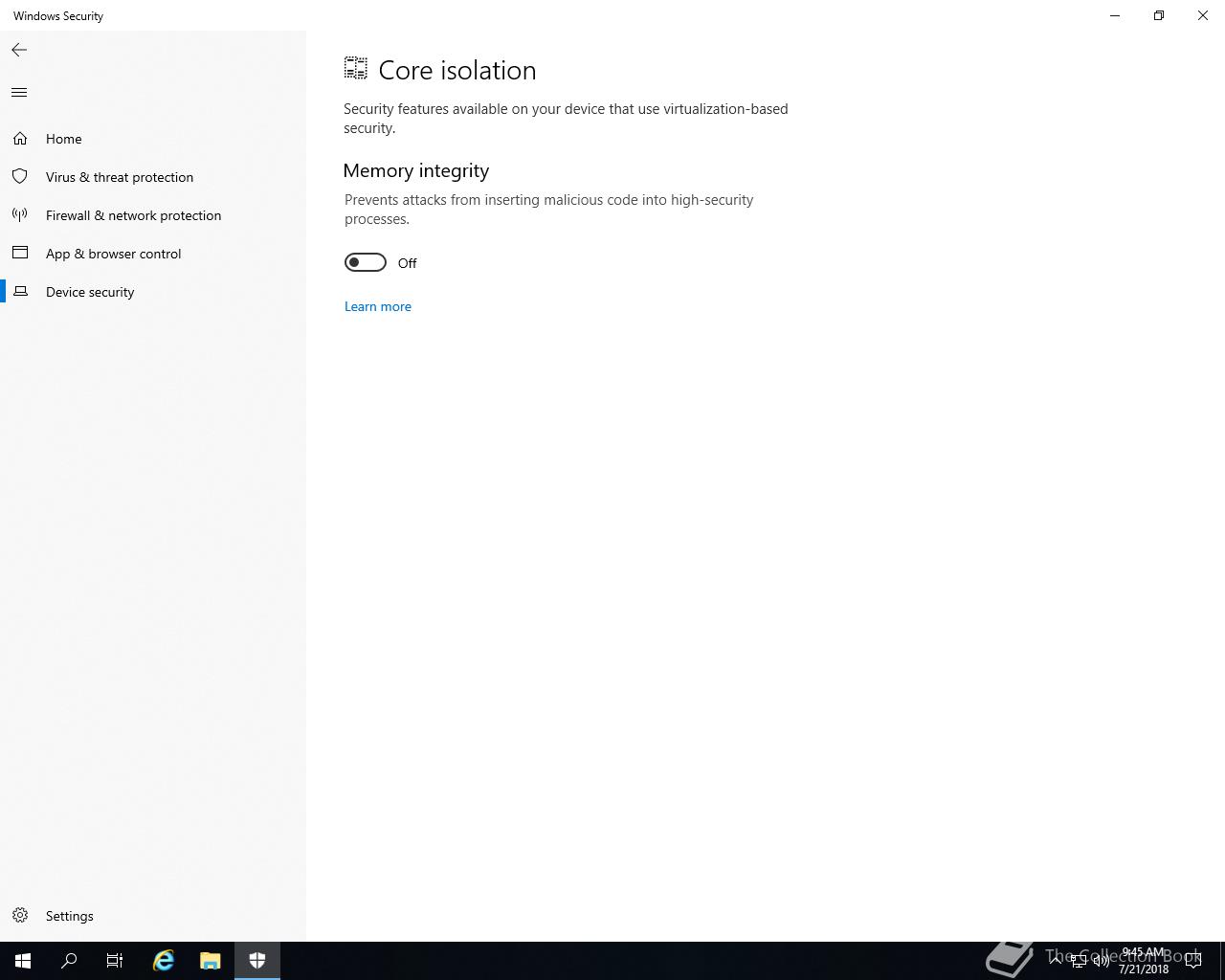1225x980 pixels.
Task: Click the Memory integrity heading
Action: (416, 170)
